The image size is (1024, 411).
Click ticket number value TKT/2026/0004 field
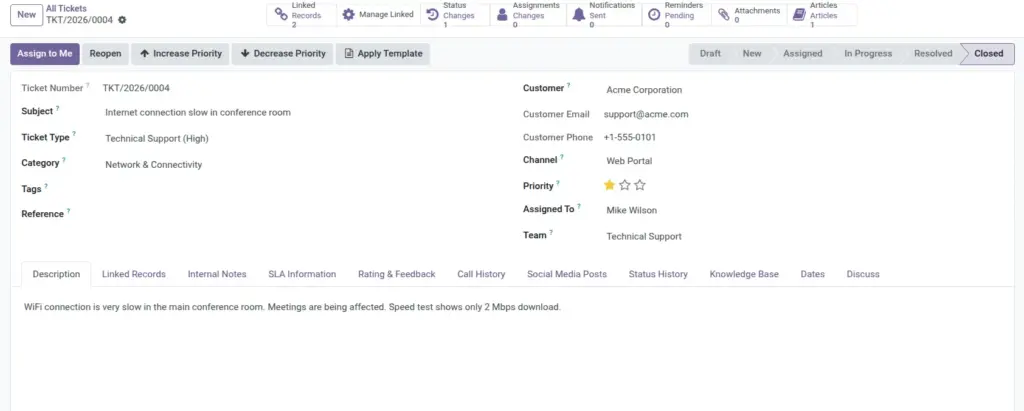pos(136,88)
